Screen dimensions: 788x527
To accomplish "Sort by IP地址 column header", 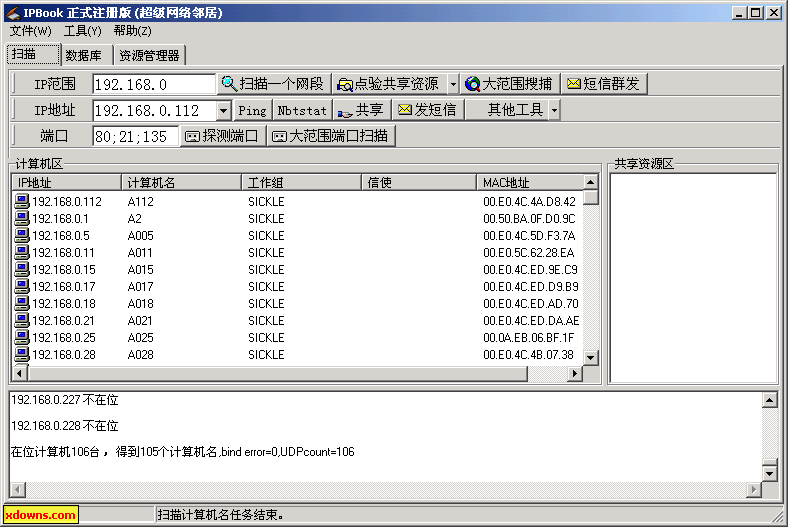I will pyautogui.click(x=66, y=182).
